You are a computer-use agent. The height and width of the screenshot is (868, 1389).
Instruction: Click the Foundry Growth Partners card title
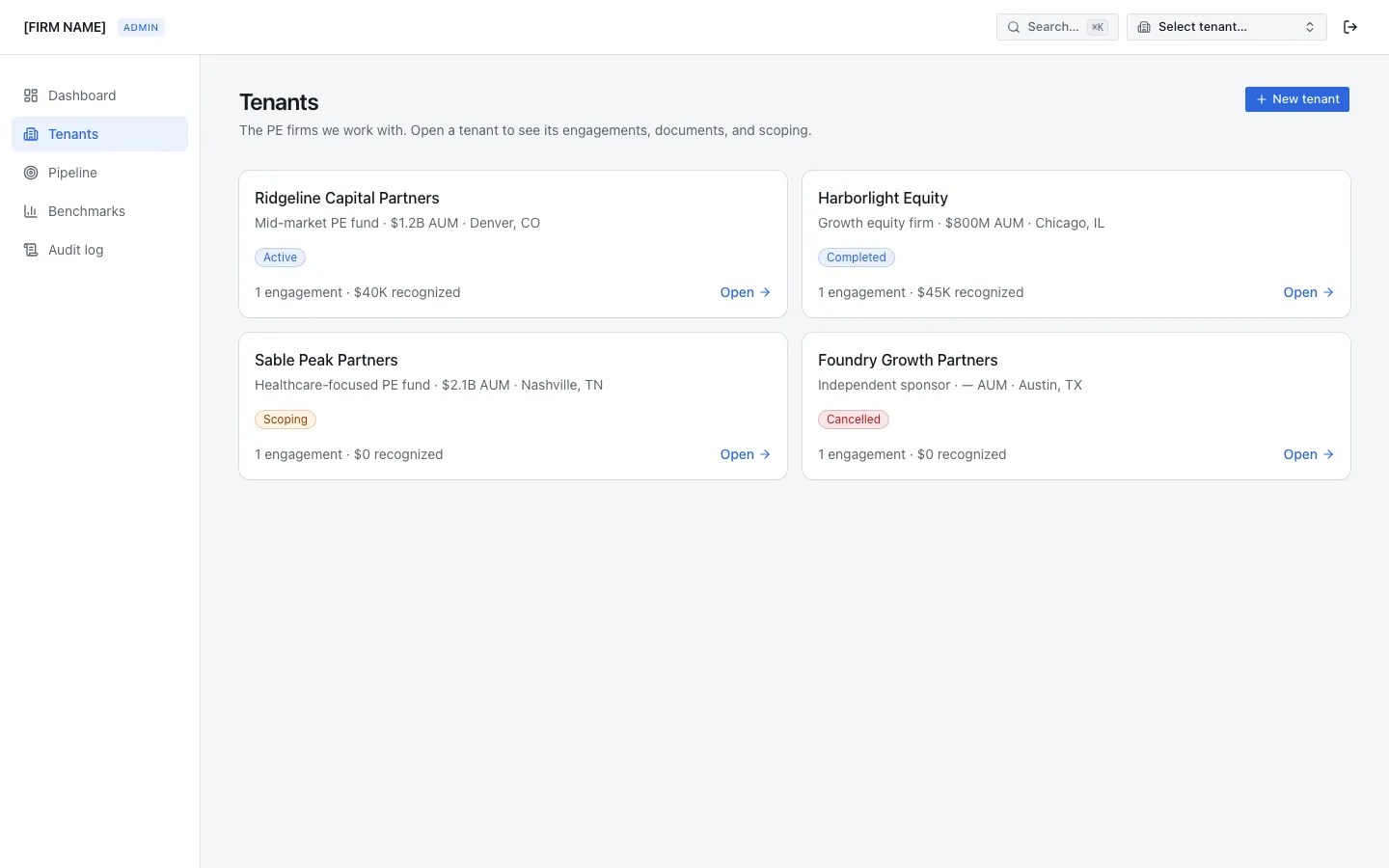tap(908, 360)
